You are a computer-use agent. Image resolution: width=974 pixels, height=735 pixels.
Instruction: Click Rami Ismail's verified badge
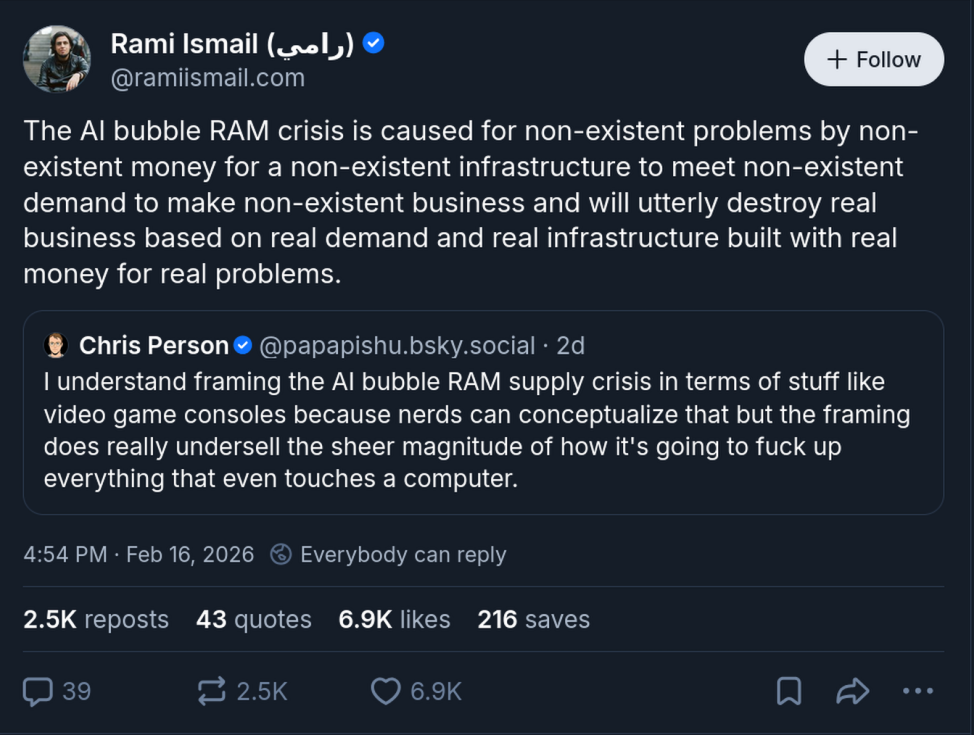[374, 43]
